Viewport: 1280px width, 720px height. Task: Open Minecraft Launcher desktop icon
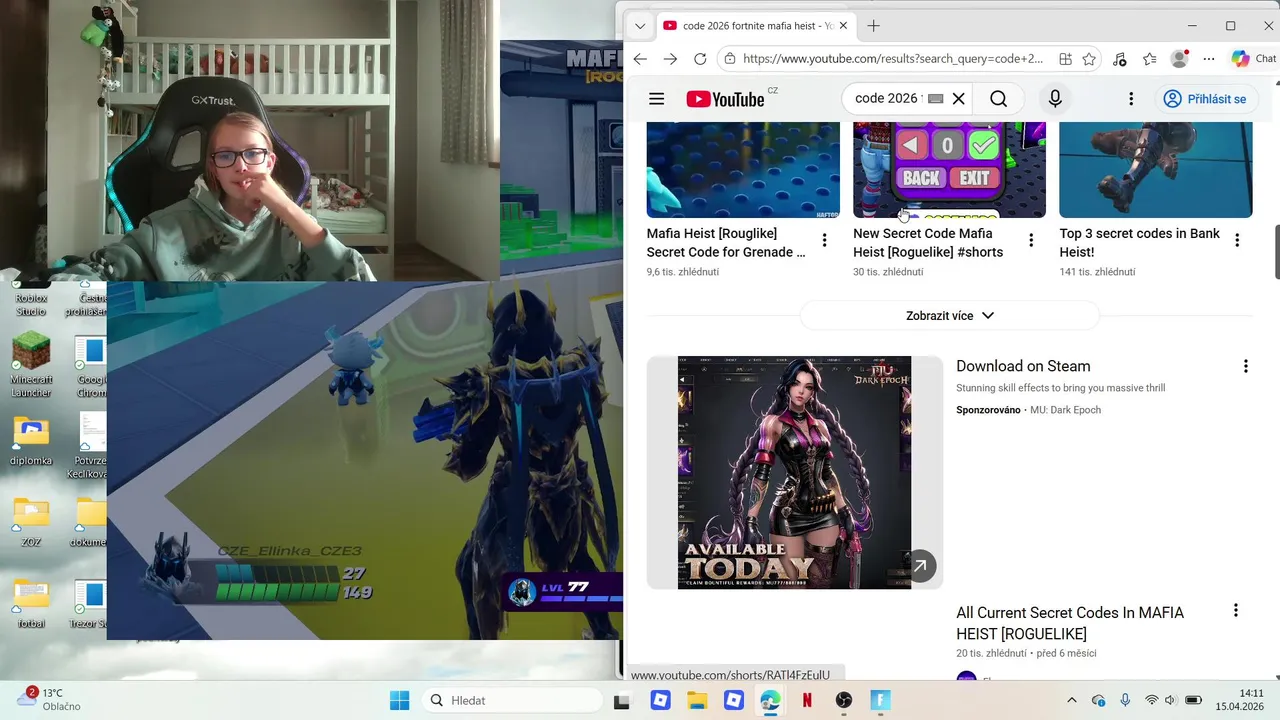pos(31,364)
